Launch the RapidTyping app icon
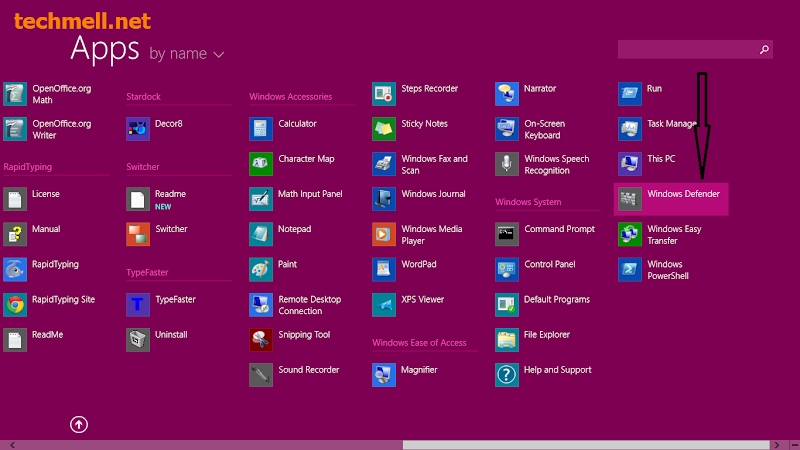 15,270
